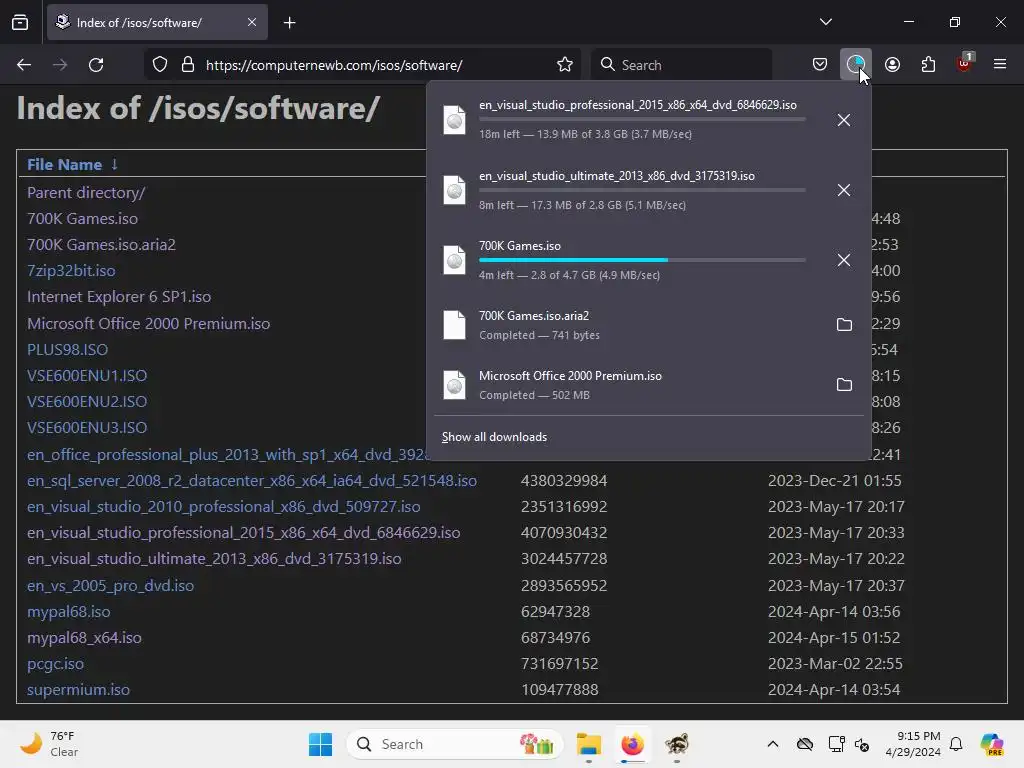Image resolution: width=1024 pixels, height=768 pixels.
Task: Show Microsoft Office 2000 Premium.iso in folder
Action: click(x=844, y=385)
